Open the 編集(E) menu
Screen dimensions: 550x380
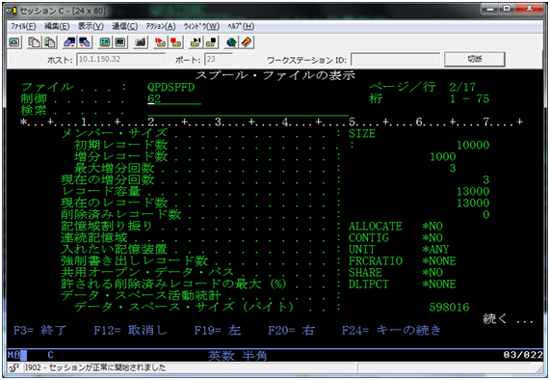tap(57, 26)
